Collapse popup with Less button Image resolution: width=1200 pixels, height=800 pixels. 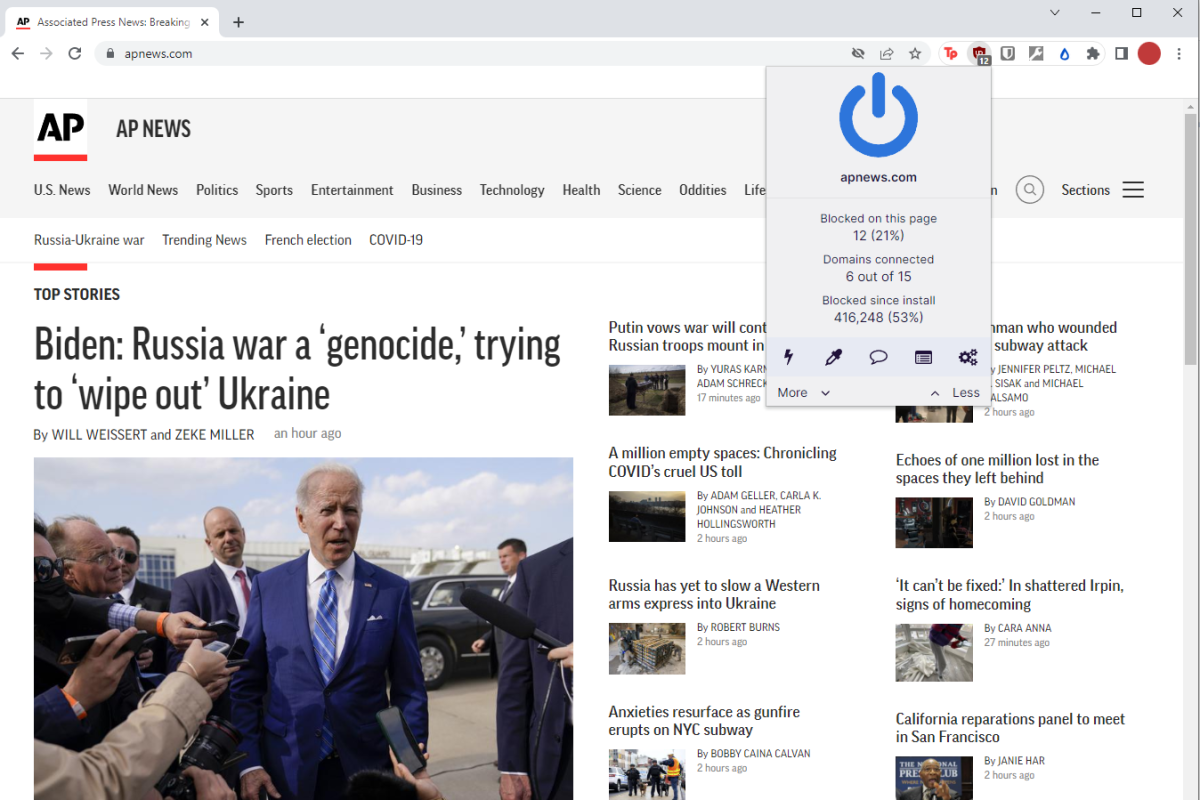click(955, 393)
